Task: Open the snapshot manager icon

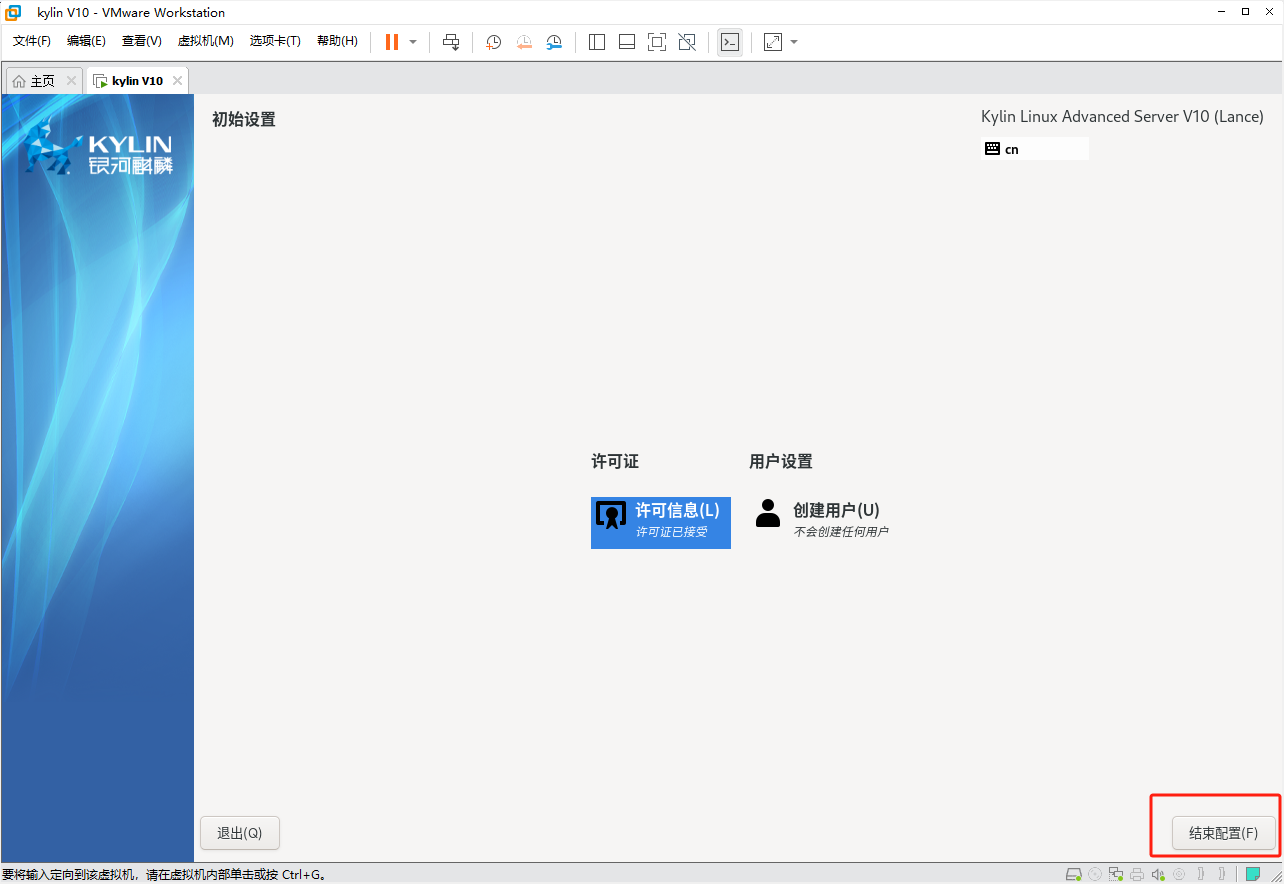Action: pyautogui.click(x=554, y=42)
